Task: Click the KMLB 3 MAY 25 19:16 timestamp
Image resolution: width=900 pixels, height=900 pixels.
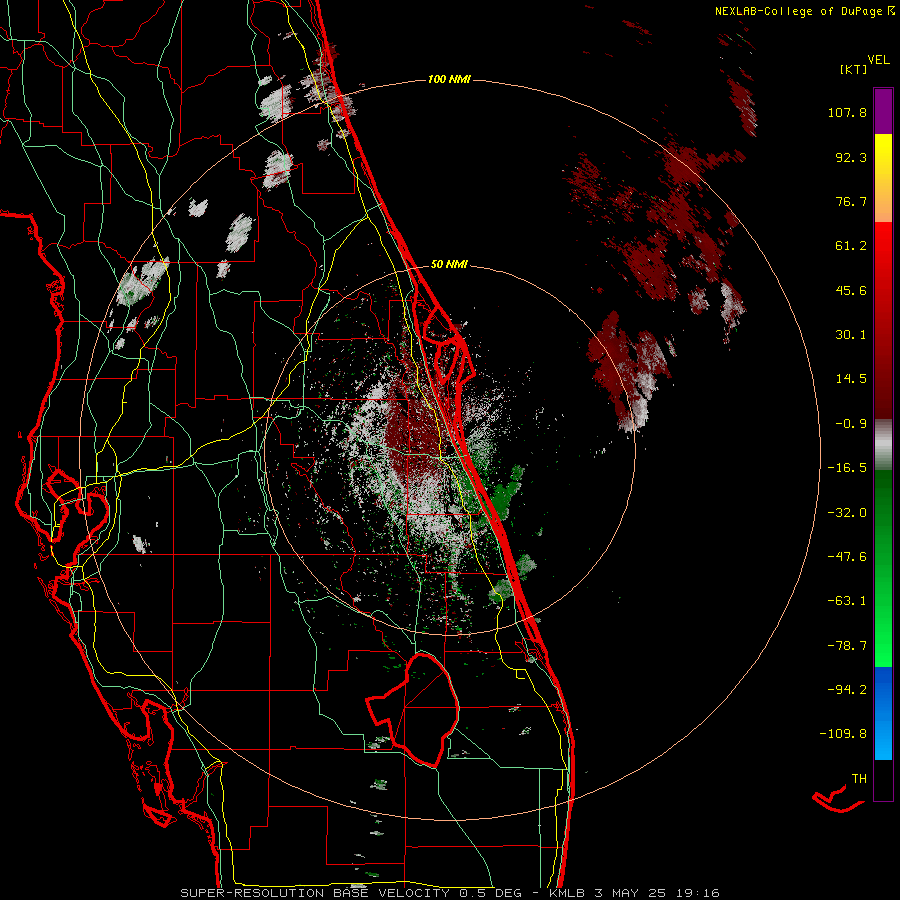Action: click(x=634, y=893)
